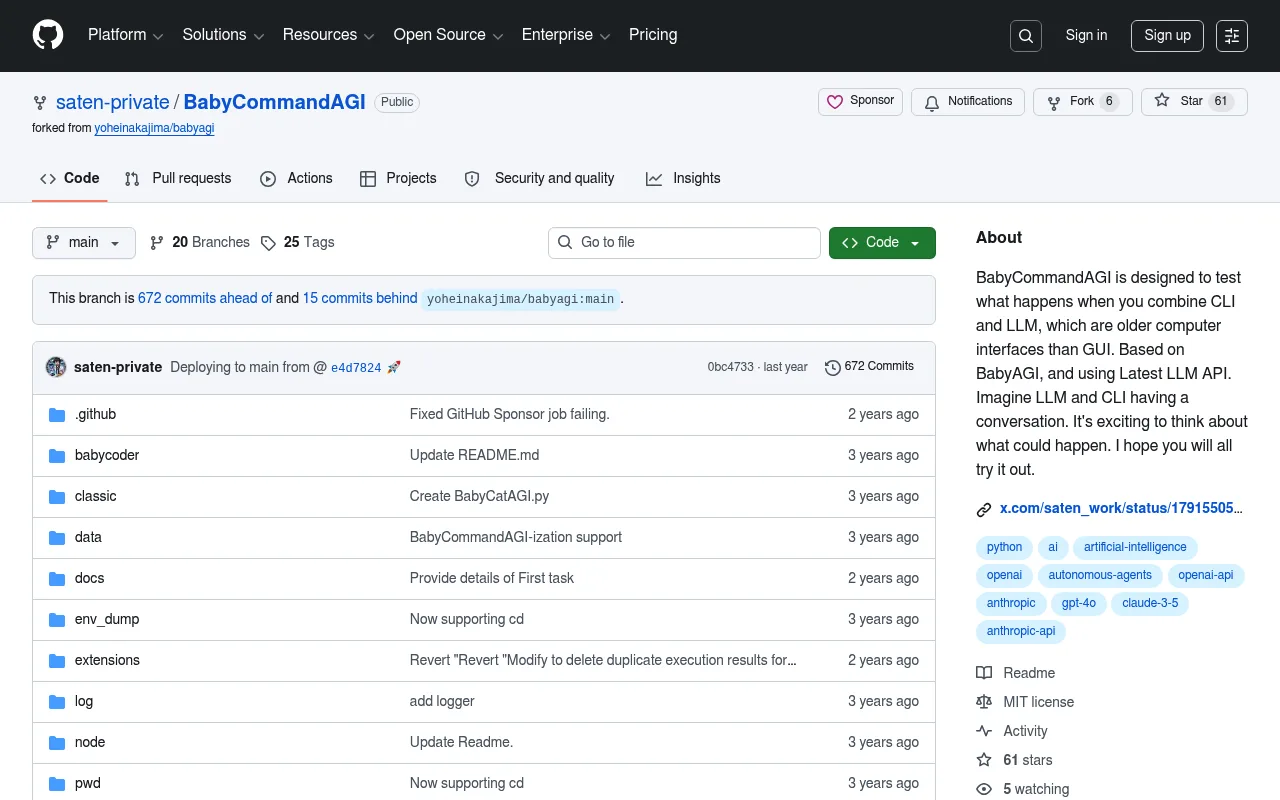Switch to the Insights tab
This screenshot has height=800, width=1280.
click(683, 178)
